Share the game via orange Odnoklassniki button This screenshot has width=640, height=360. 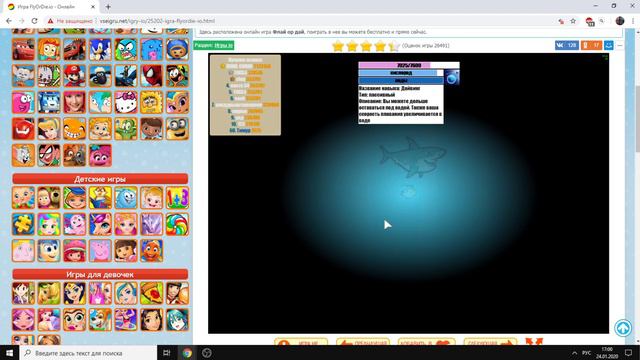[591, 45]
